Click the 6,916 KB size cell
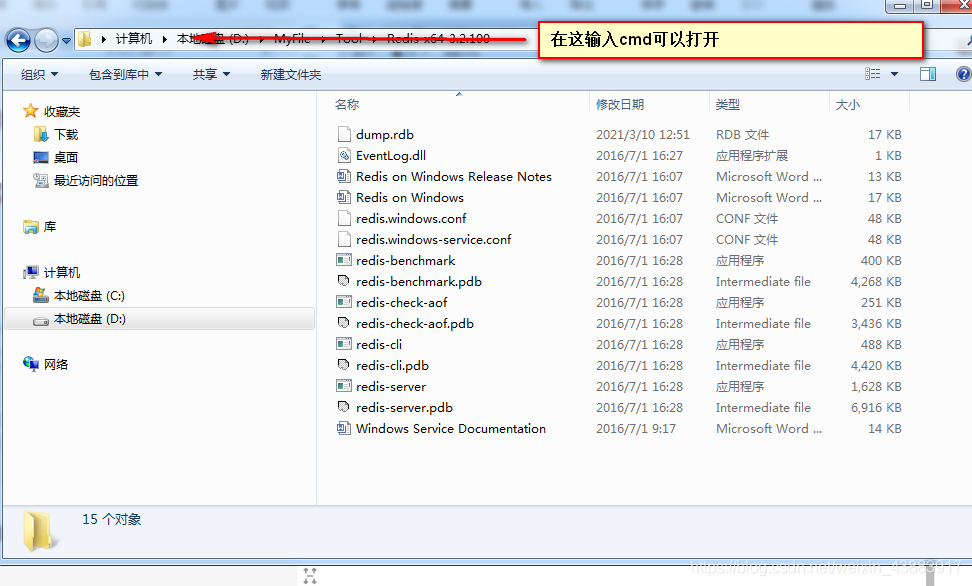 pyautogui.click(x=876, y=407)
